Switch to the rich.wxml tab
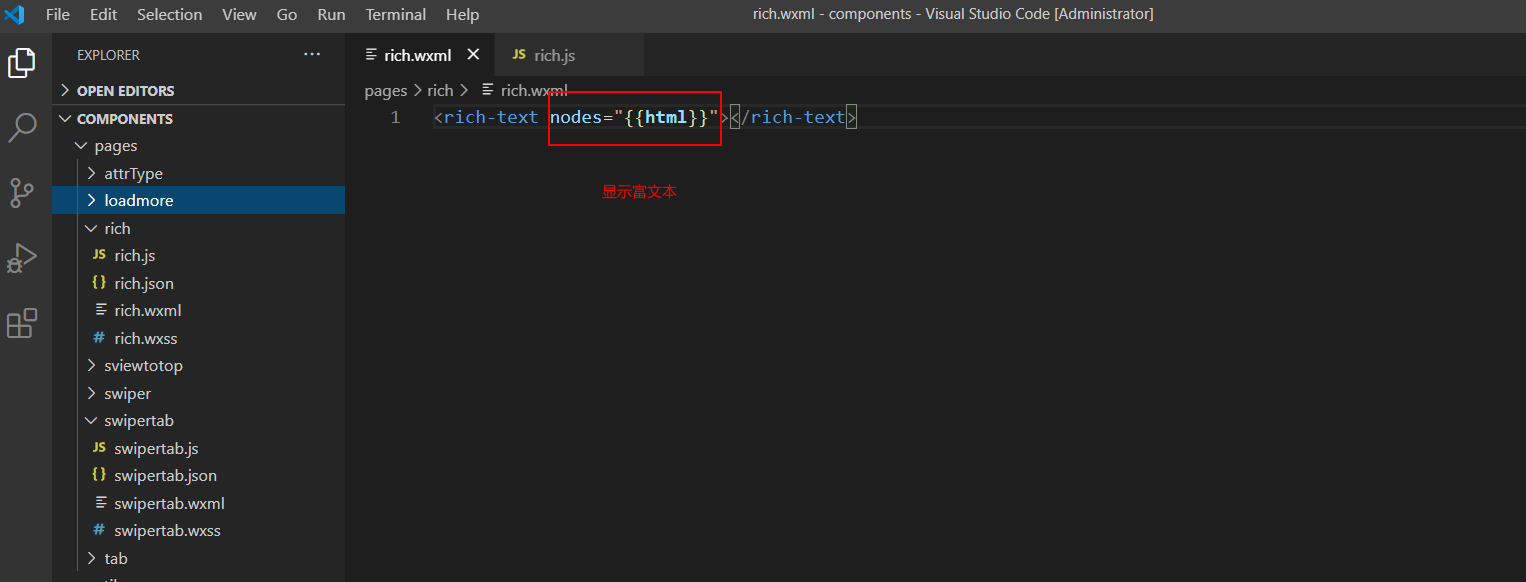The width and height of the screenshot is (1526, 582). [x=419, y=55]
